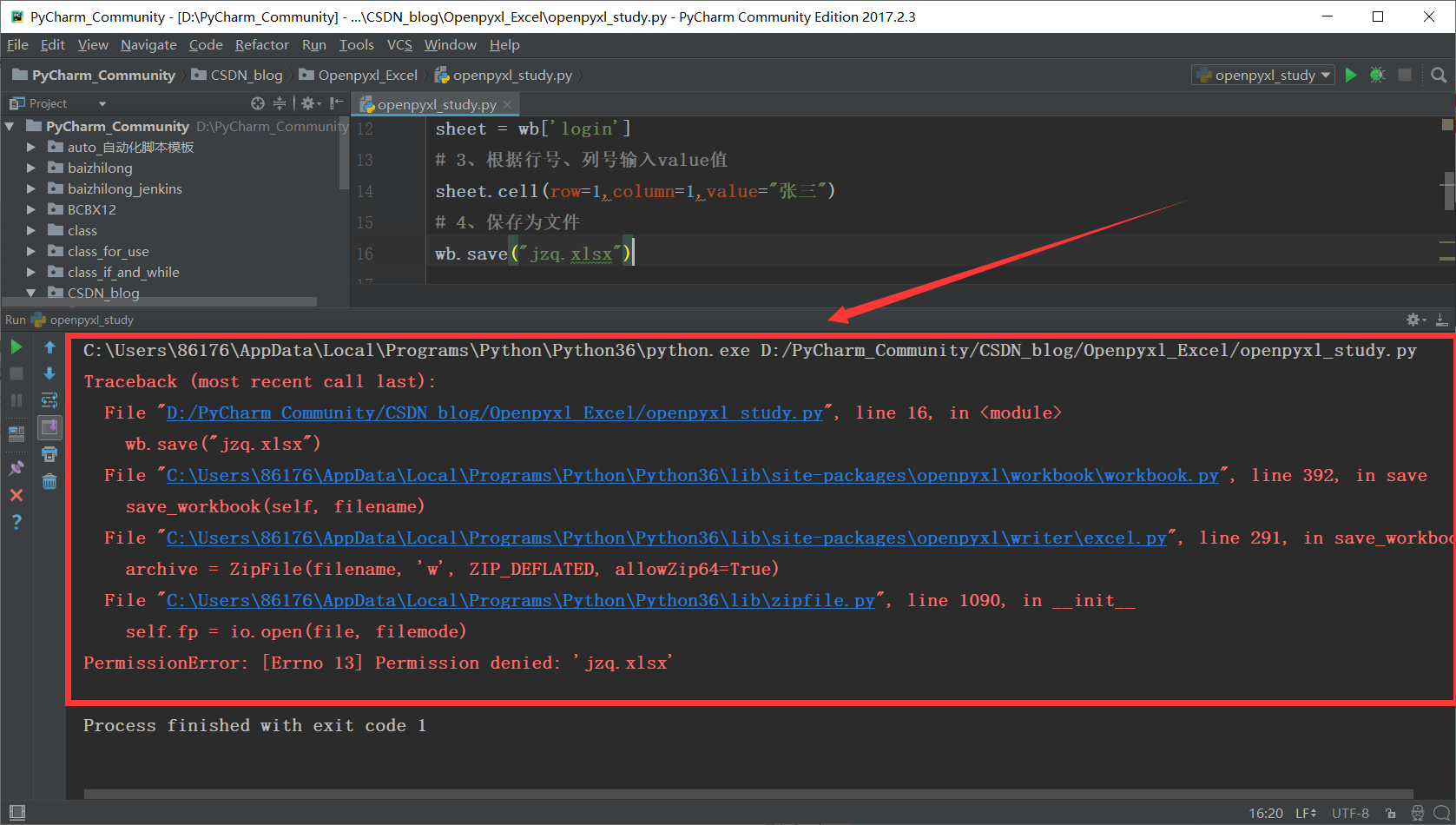
Task: Click the editor error stripe indicator at top right
Action: tap(1447, 124)
